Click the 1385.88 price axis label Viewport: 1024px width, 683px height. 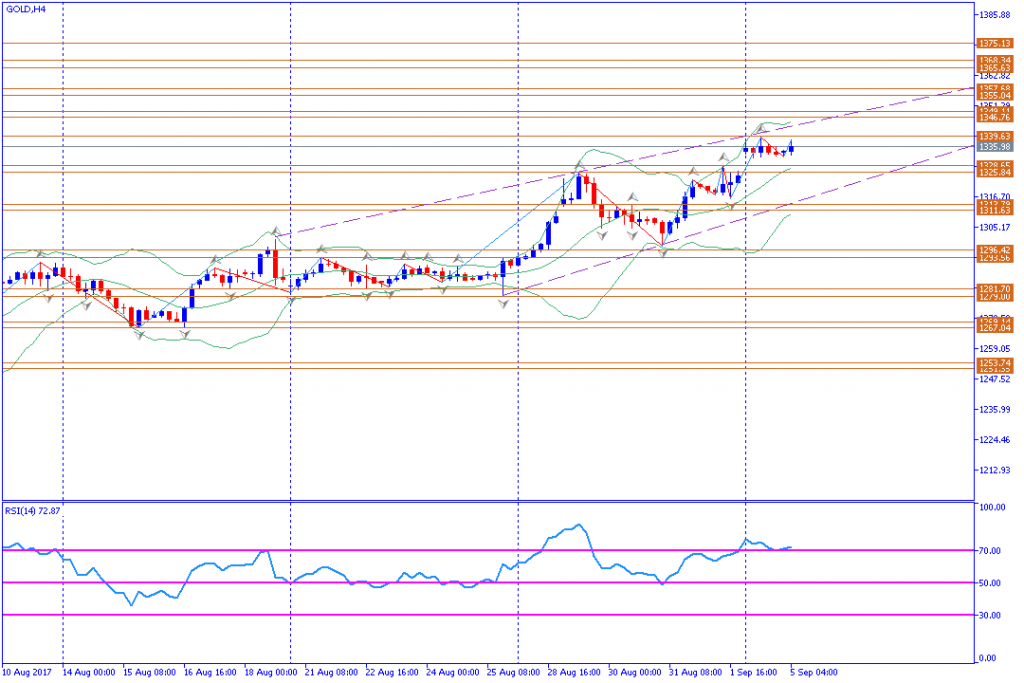pyautogui.click(x=994, y=14)
